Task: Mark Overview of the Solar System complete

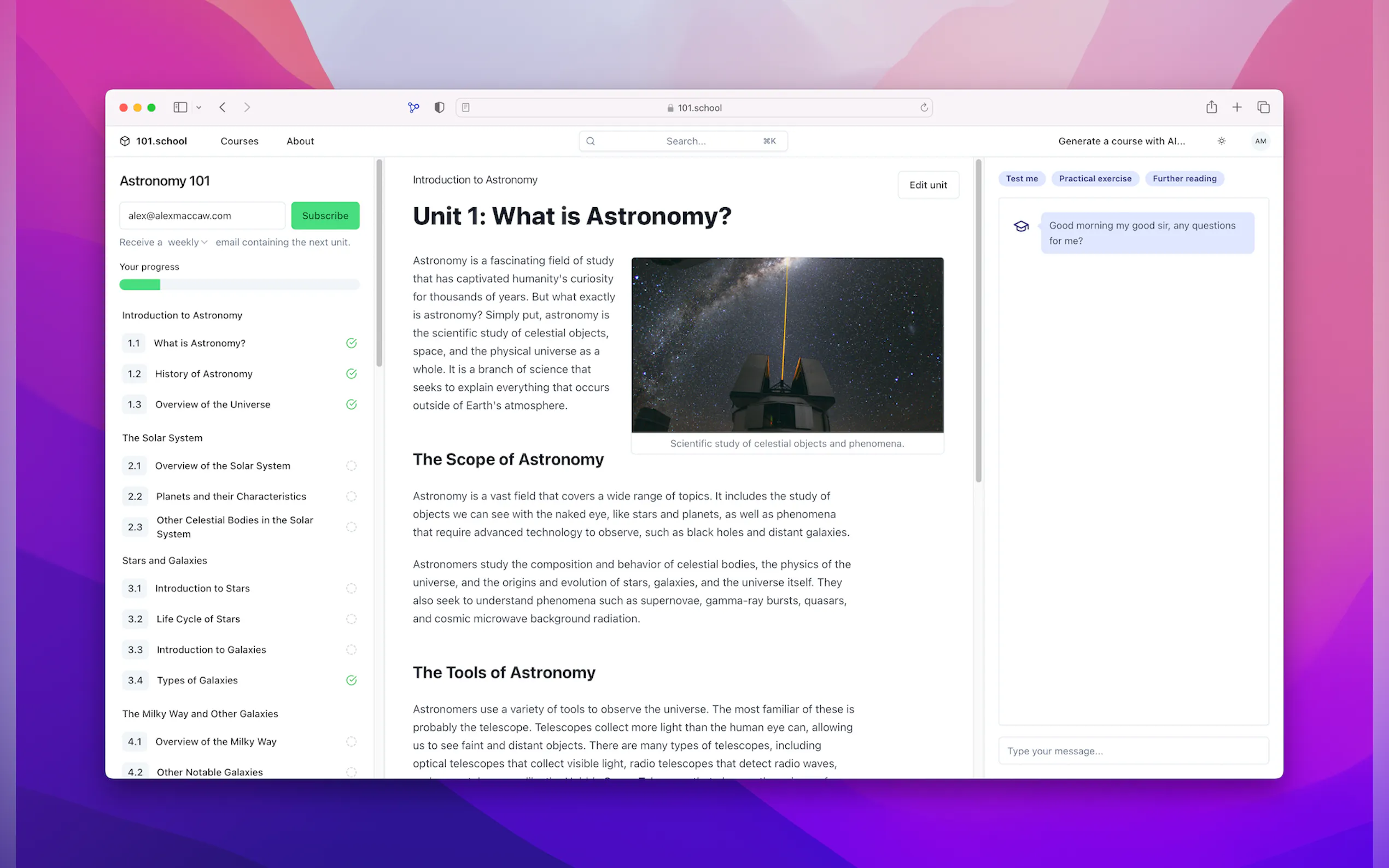Action: pos(352,466)
